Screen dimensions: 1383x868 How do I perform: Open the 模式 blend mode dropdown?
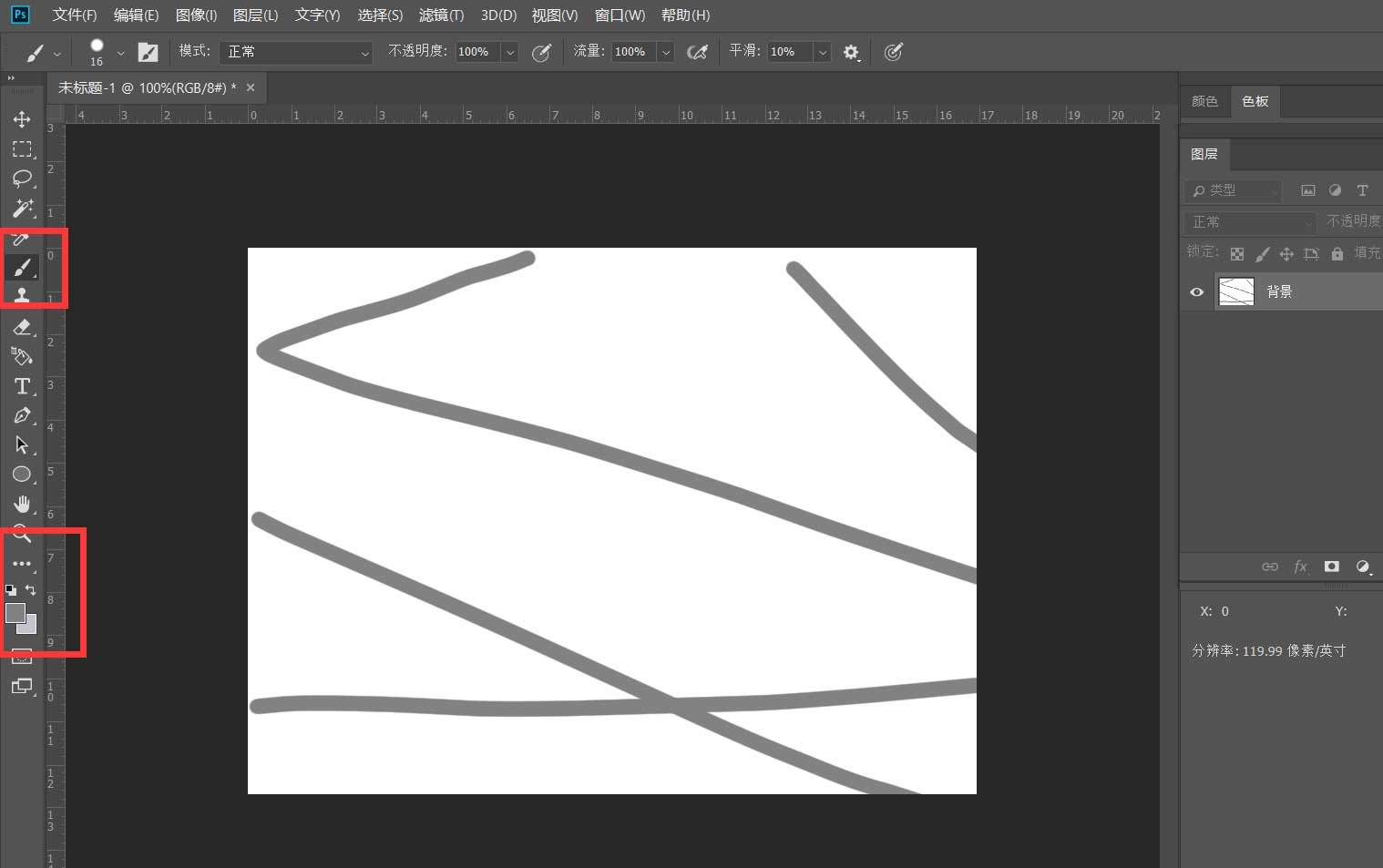pos(296,52)
